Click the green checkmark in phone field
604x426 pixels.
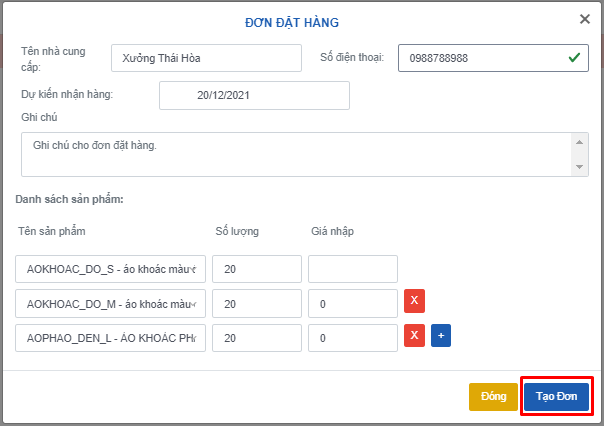point(574,58)
